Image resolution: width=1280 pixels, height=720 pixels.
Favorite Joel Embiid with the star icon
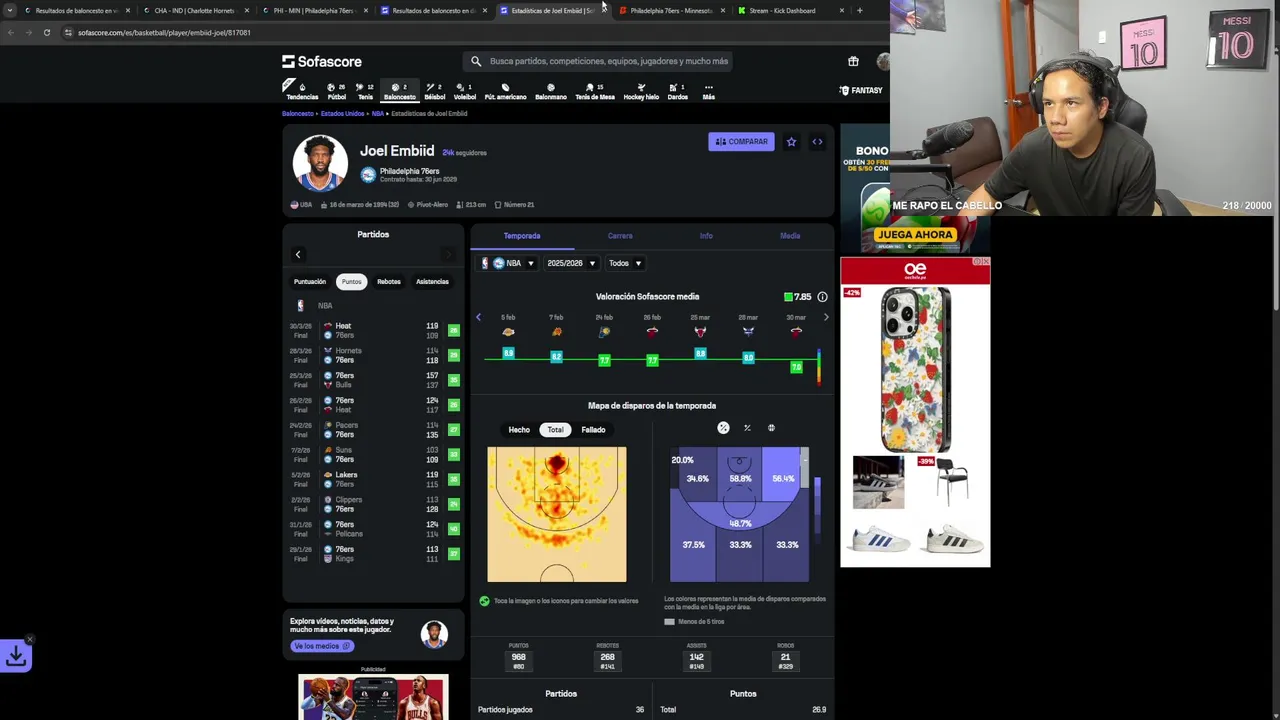[x=791, y=142]
